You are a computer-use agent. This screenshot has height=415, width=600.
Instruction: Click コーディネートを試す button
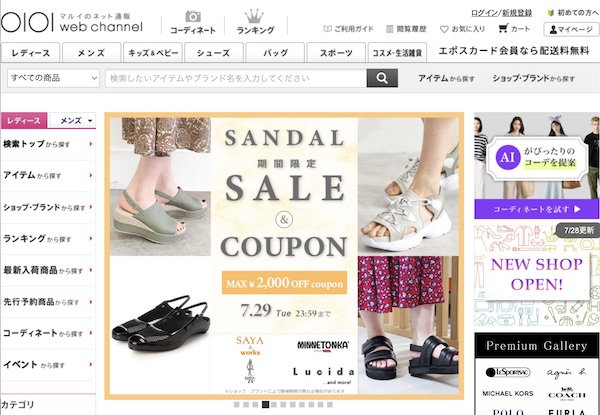point(536,209)
